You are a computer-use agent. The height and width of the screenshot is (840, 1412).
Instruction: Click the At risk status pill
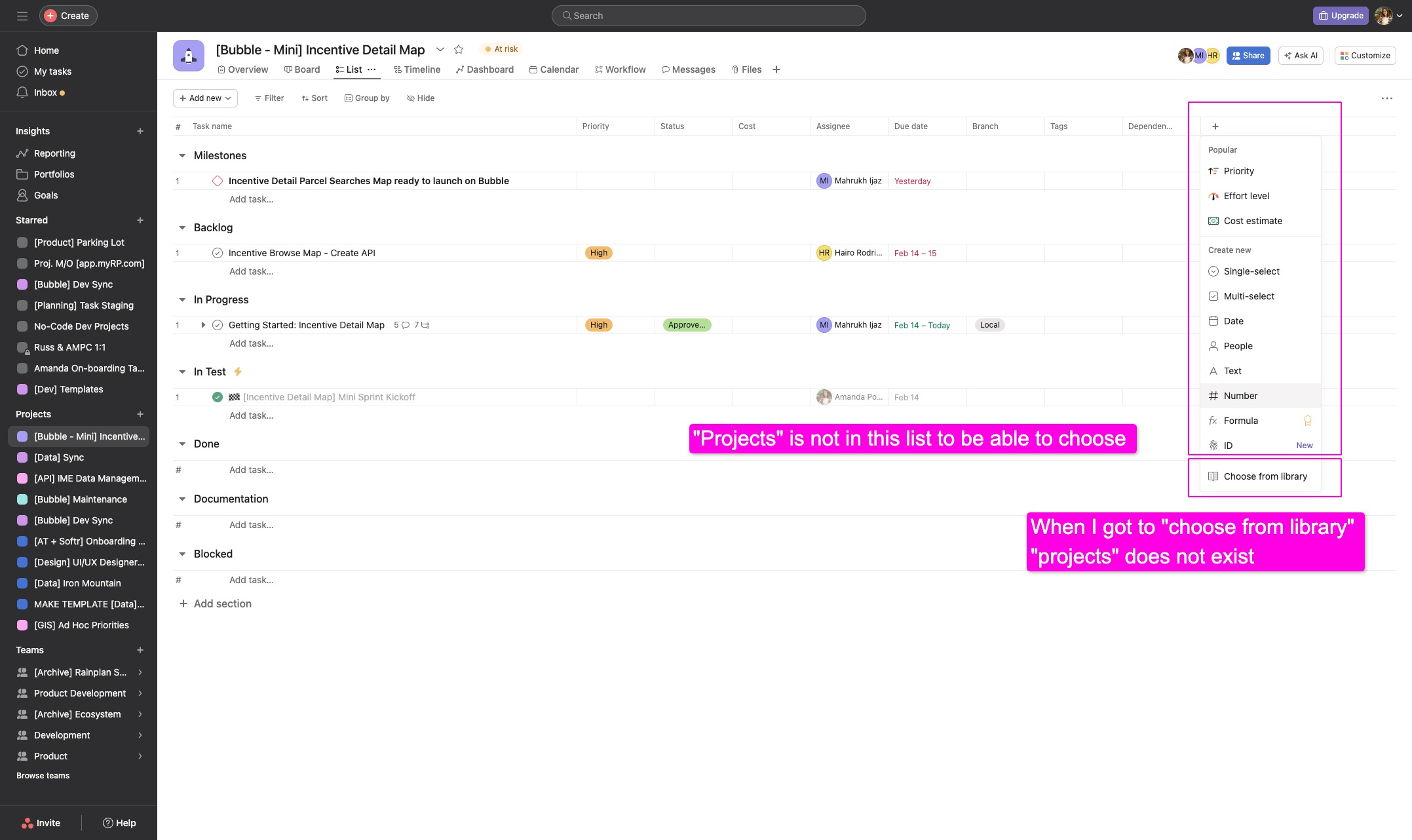(x=501, y=49)
